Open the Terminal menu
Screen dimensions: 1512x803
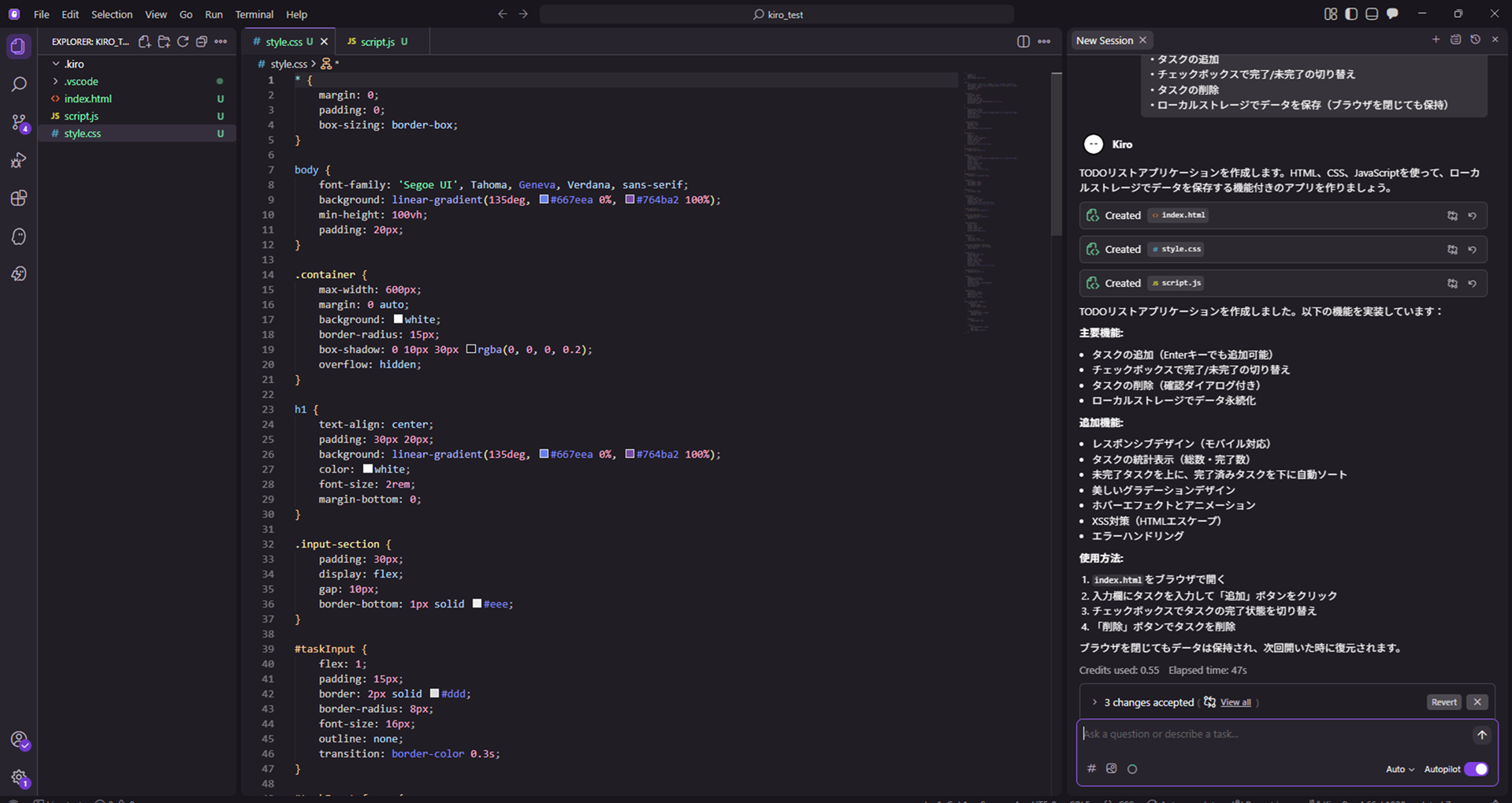pos(254,14)
